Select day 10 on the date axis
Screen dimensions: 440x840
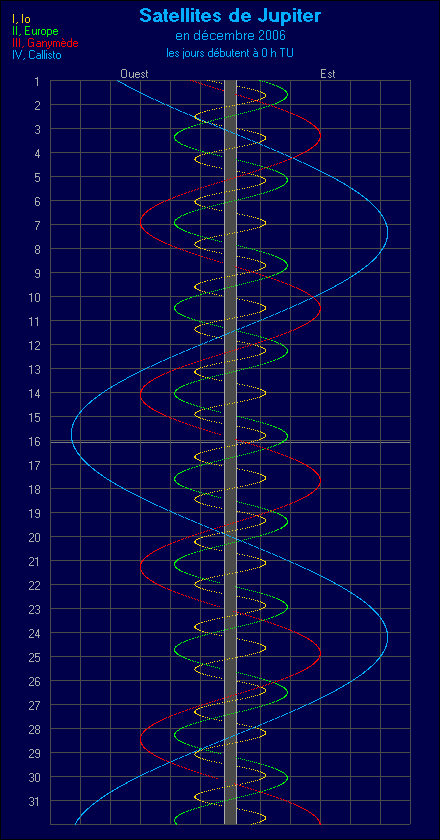click(x=35, y=297)
